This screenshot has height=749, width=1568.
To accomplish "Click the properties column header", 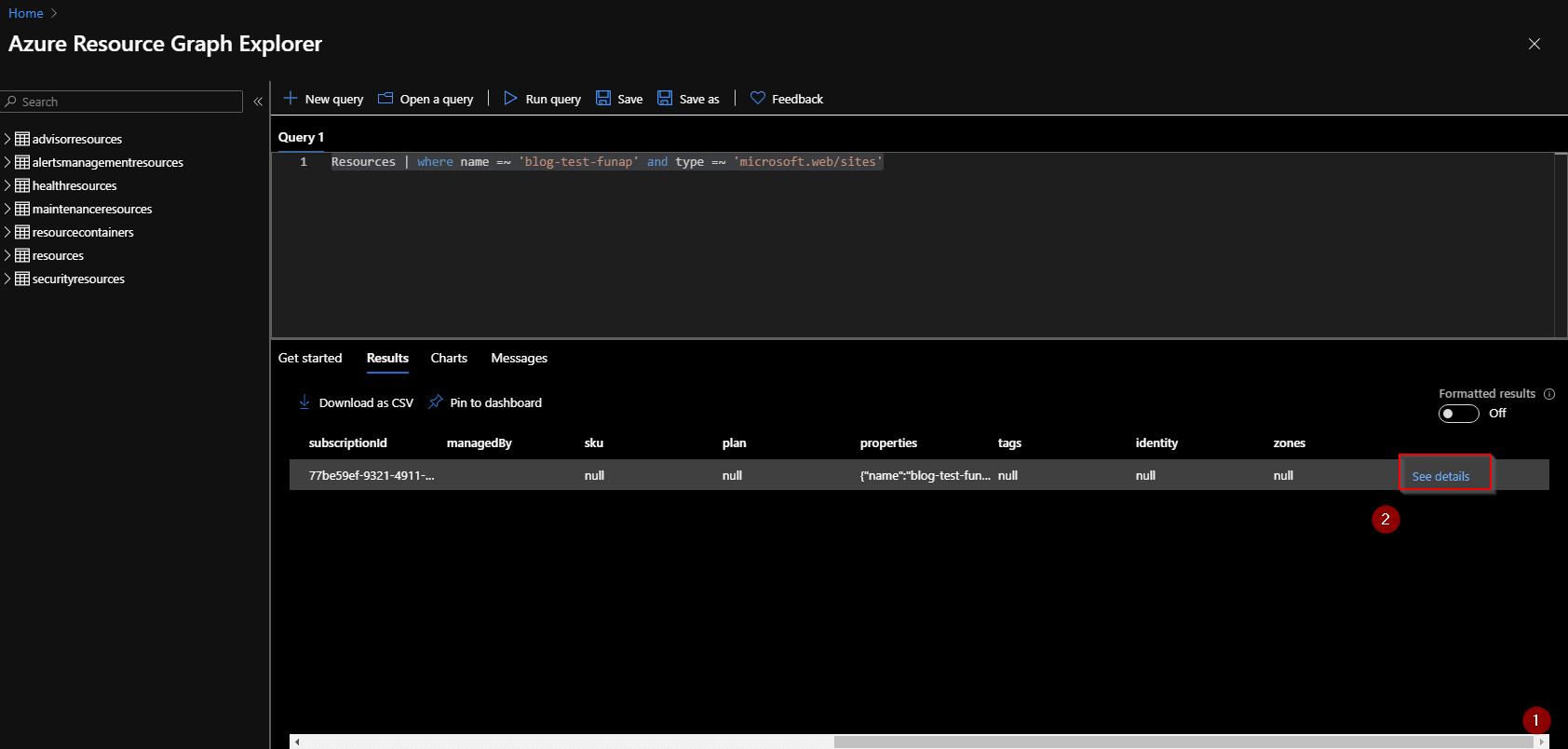I will [x=888, y=443].
